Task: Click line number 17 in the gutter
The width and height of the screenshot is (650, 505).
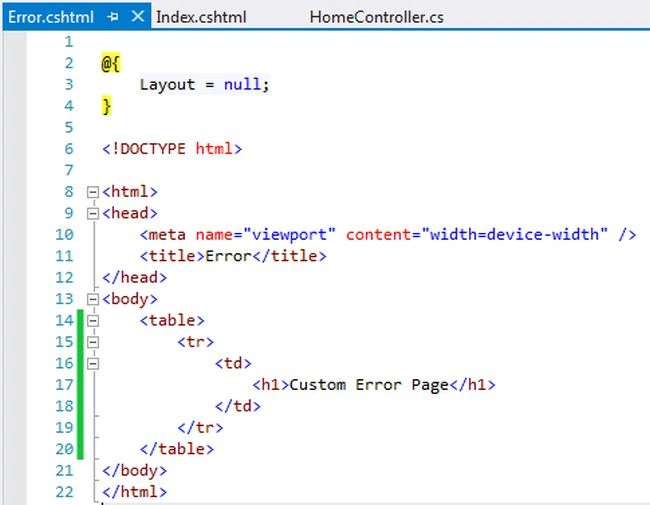Action: (65, 385)
